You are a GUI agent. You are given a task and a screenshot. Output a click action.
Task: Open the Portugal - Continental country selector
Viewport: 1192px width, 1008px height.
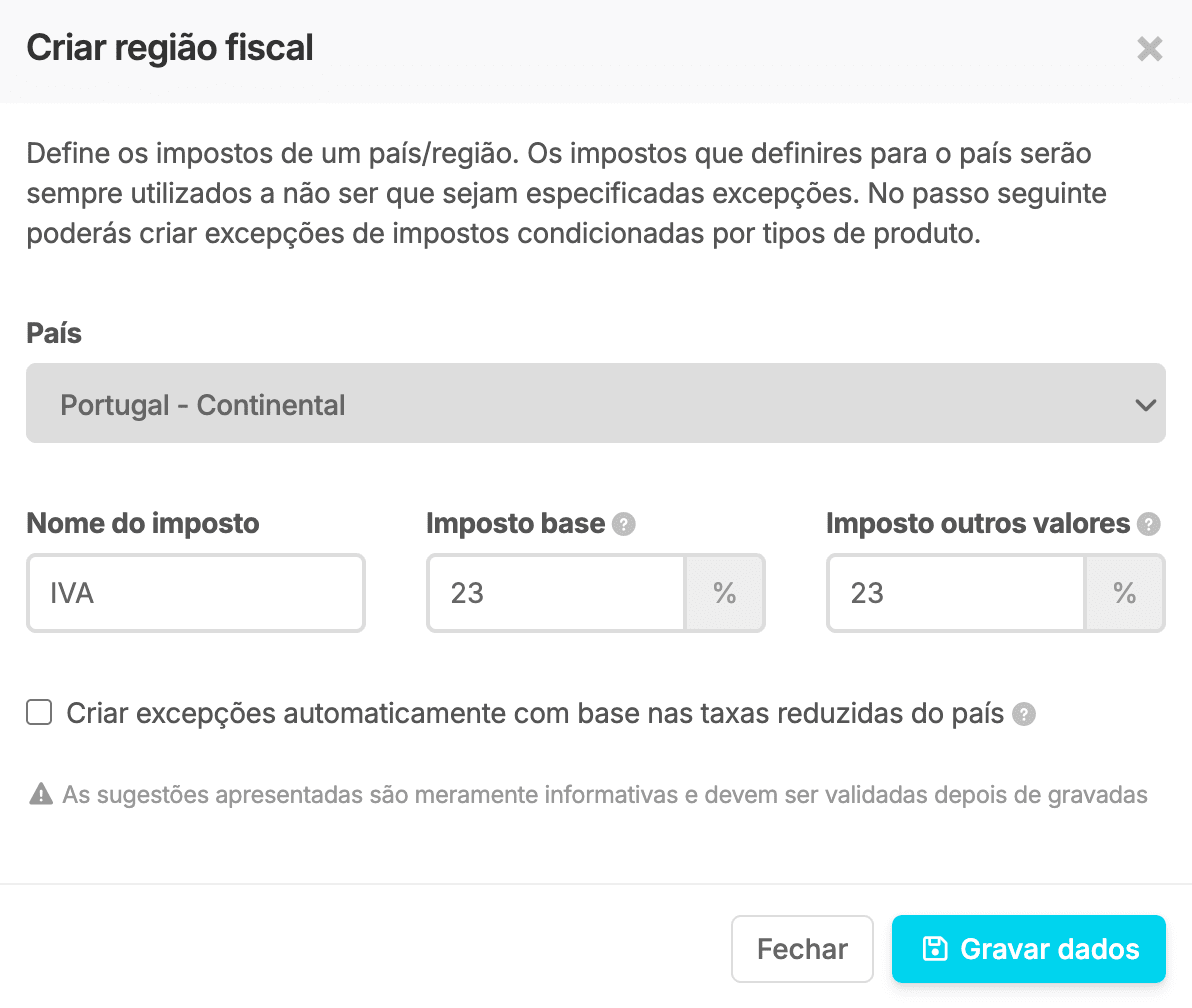click(x=596, y=403)
